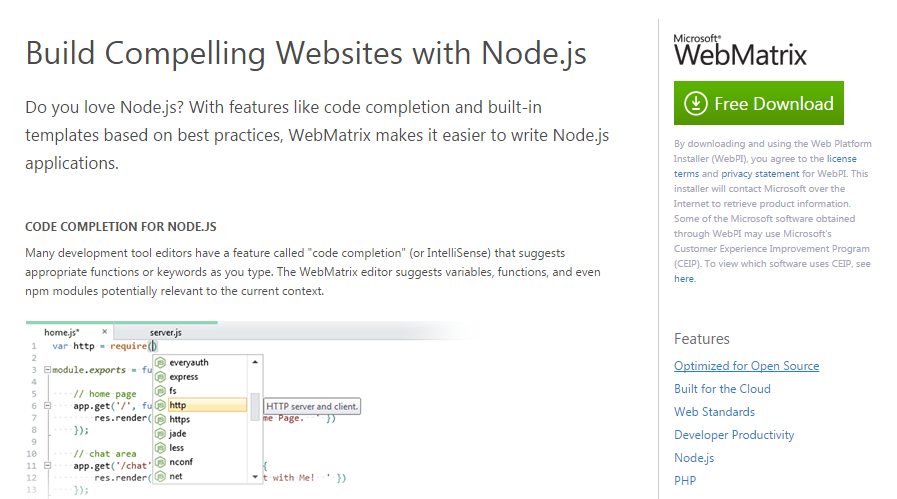Click the Free Download button
This screenshot has width=897, height=499.
[x=759, y=103]
